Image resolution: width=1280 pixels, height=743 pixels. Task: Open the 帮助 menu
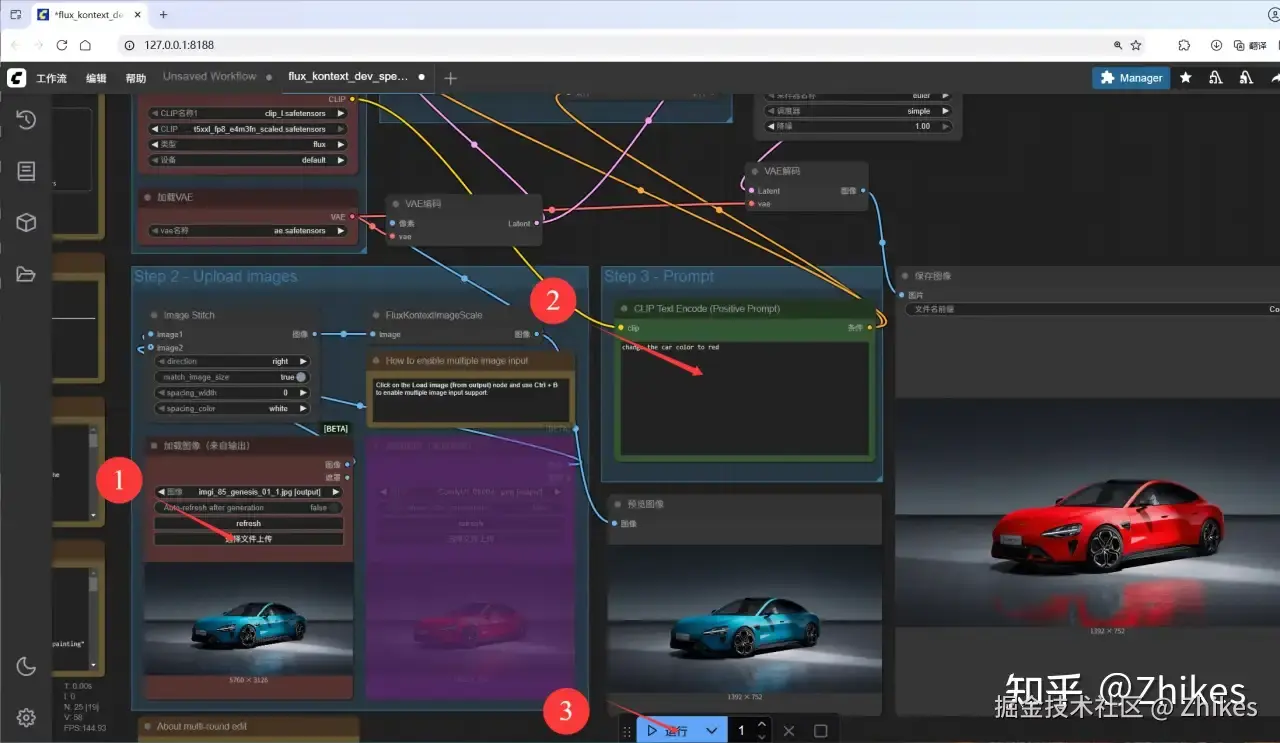(136, 78)
